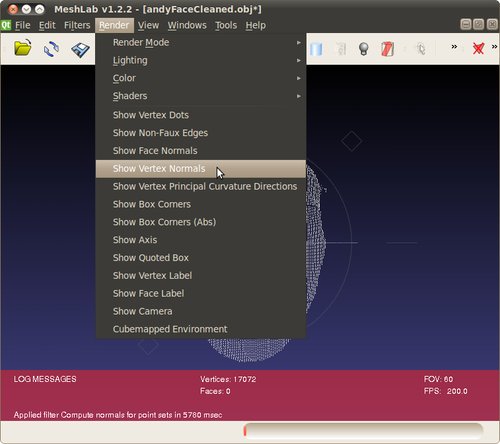Click the FPS: 200.0 readout

[x=446, y=391]
